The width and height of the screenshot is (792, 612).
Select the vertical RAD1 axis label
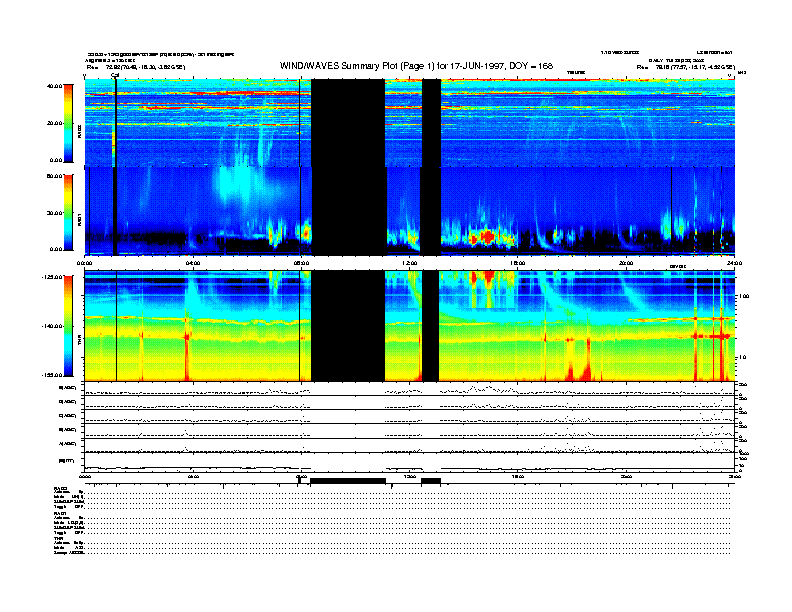click(x=79, y=220)
